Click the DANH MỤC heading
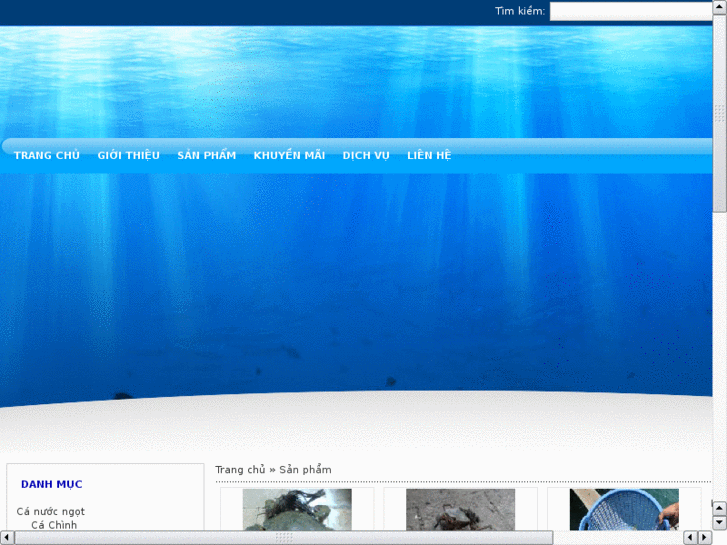Viewport: 727px width, 545px height. tap(51, 484)
